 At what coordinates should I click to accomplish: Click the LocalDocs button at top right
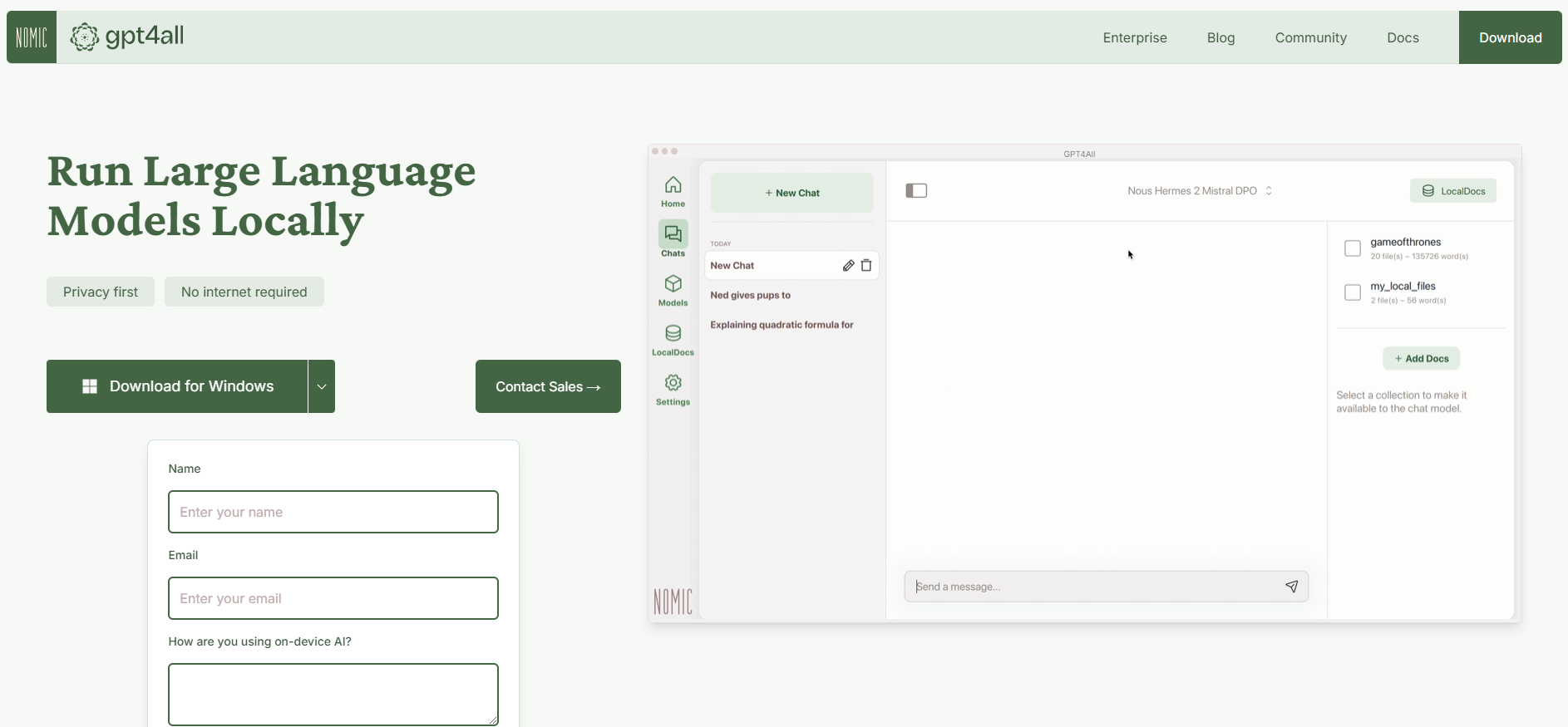click(1453, 191)
